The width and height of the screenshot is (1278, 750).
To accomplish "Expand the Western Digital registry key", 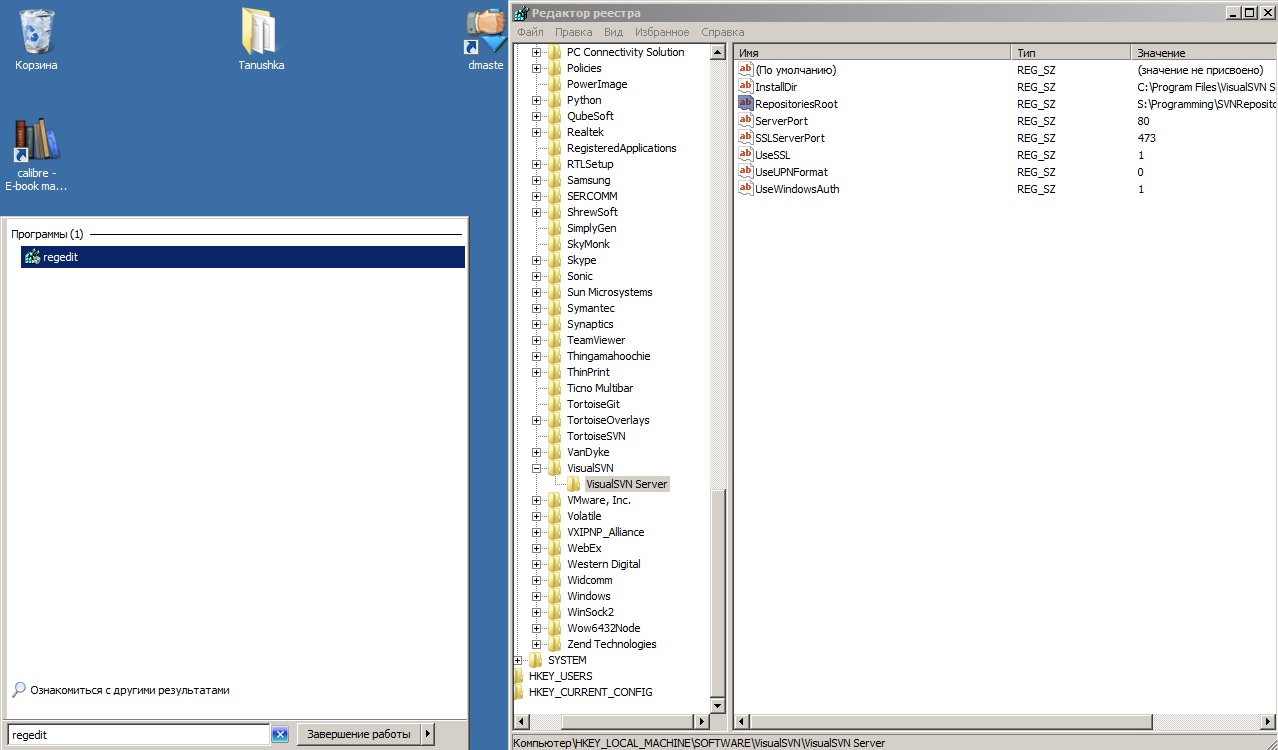I will click(537, 564).
